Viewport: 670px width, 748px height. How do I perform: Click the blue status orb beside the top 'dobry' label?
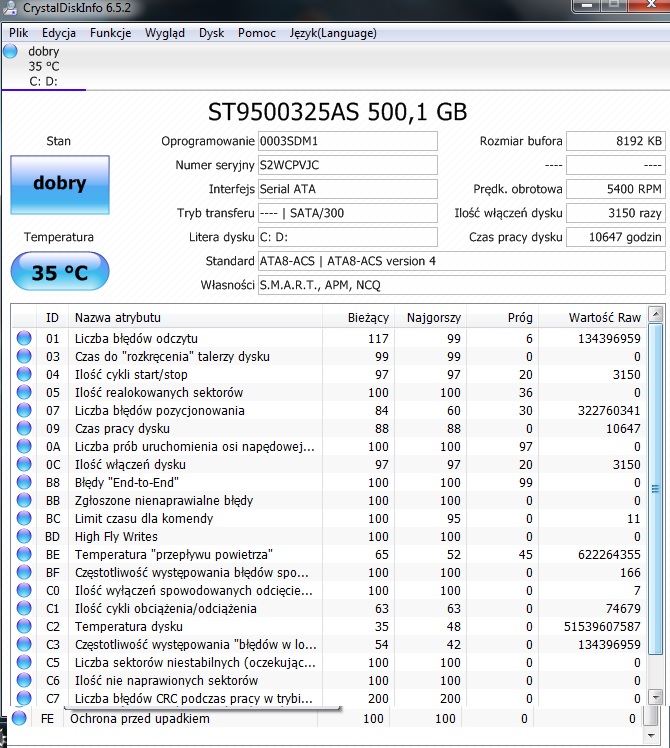pyautogui.click(x=10, y=52)
